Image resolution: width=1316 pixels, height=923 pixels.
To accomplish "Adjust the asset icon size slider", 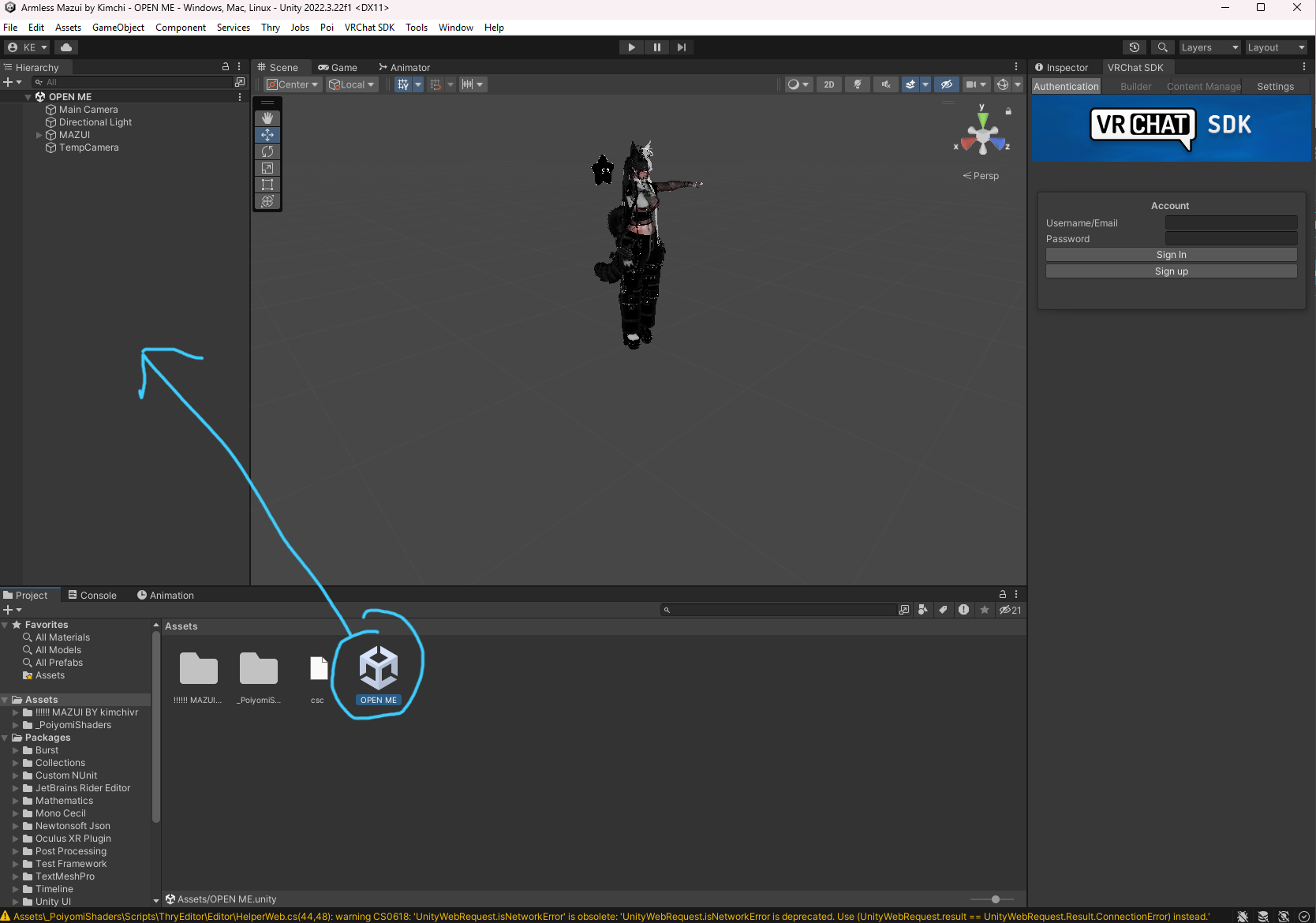I will (x=996, y=899).
